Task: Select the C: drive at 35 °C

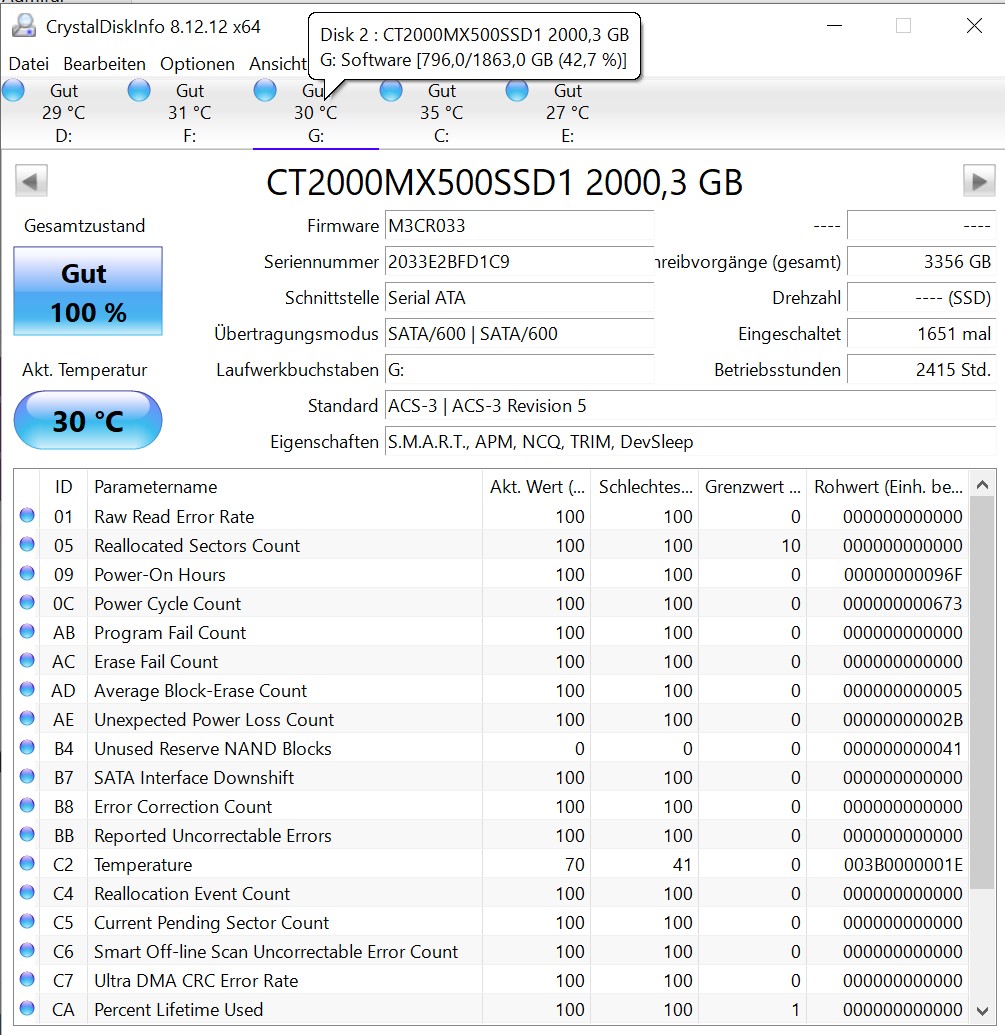Action: (x=441, y=113)
